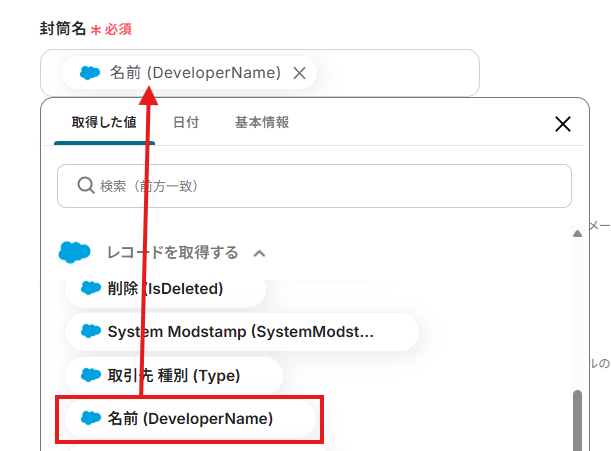Collapse the レコードを取得する section chevron
611x451 pixels.
pyautogui.click(x=259, y=253)
